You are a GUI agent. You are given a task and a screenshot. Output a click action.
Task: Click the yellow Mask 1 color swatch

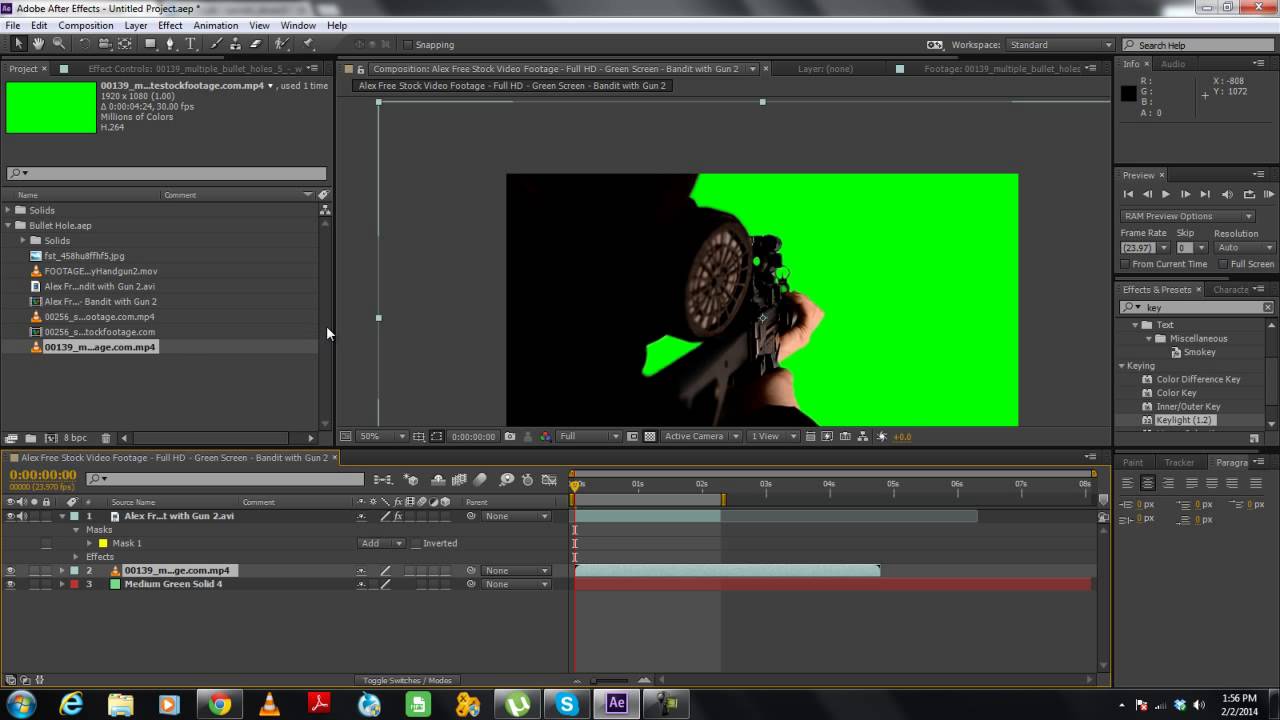(102, 544)
